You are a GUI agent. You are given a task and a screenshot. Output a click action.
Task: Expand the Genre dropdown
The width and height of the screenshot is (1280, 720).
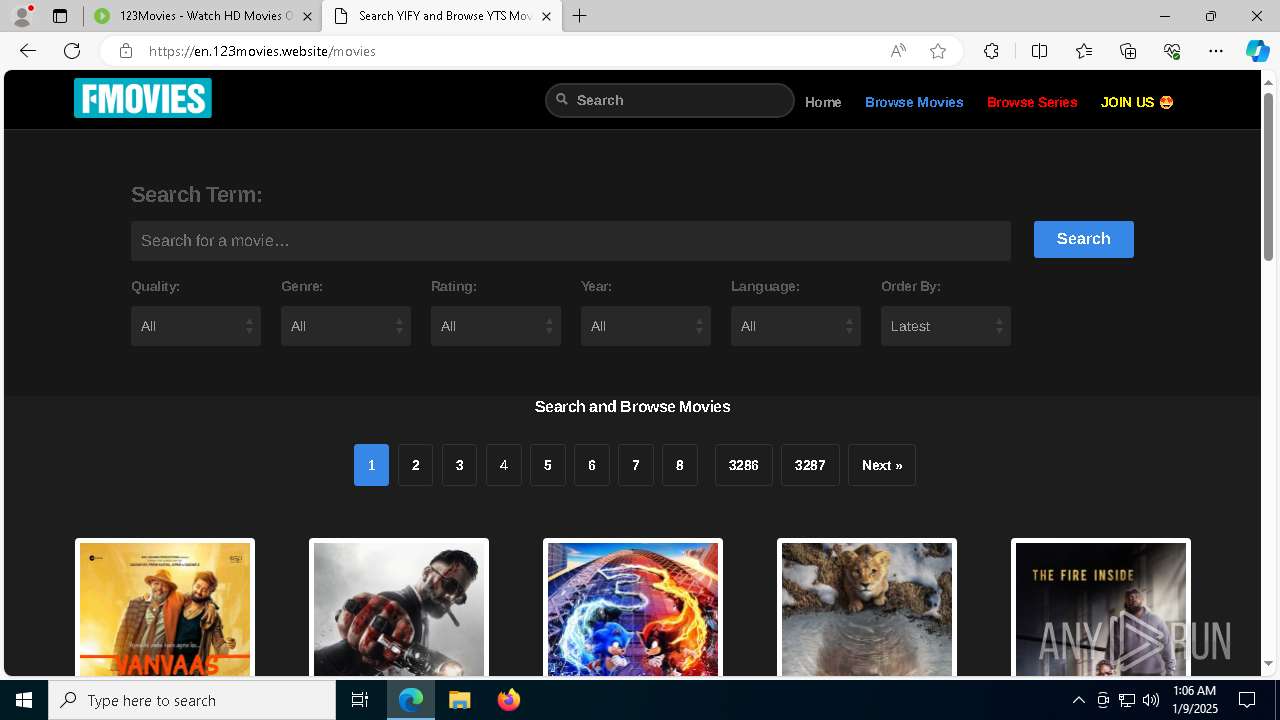click(346, 326)
